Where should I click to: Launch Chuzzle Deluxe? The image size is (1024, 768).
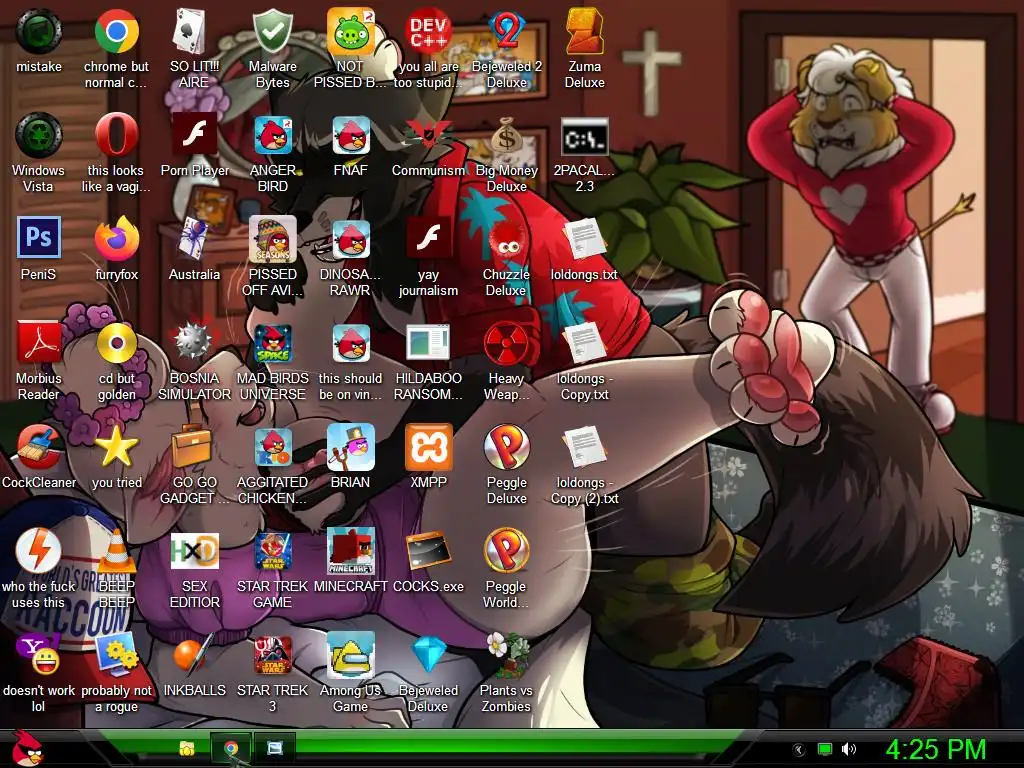click(506, 239)
